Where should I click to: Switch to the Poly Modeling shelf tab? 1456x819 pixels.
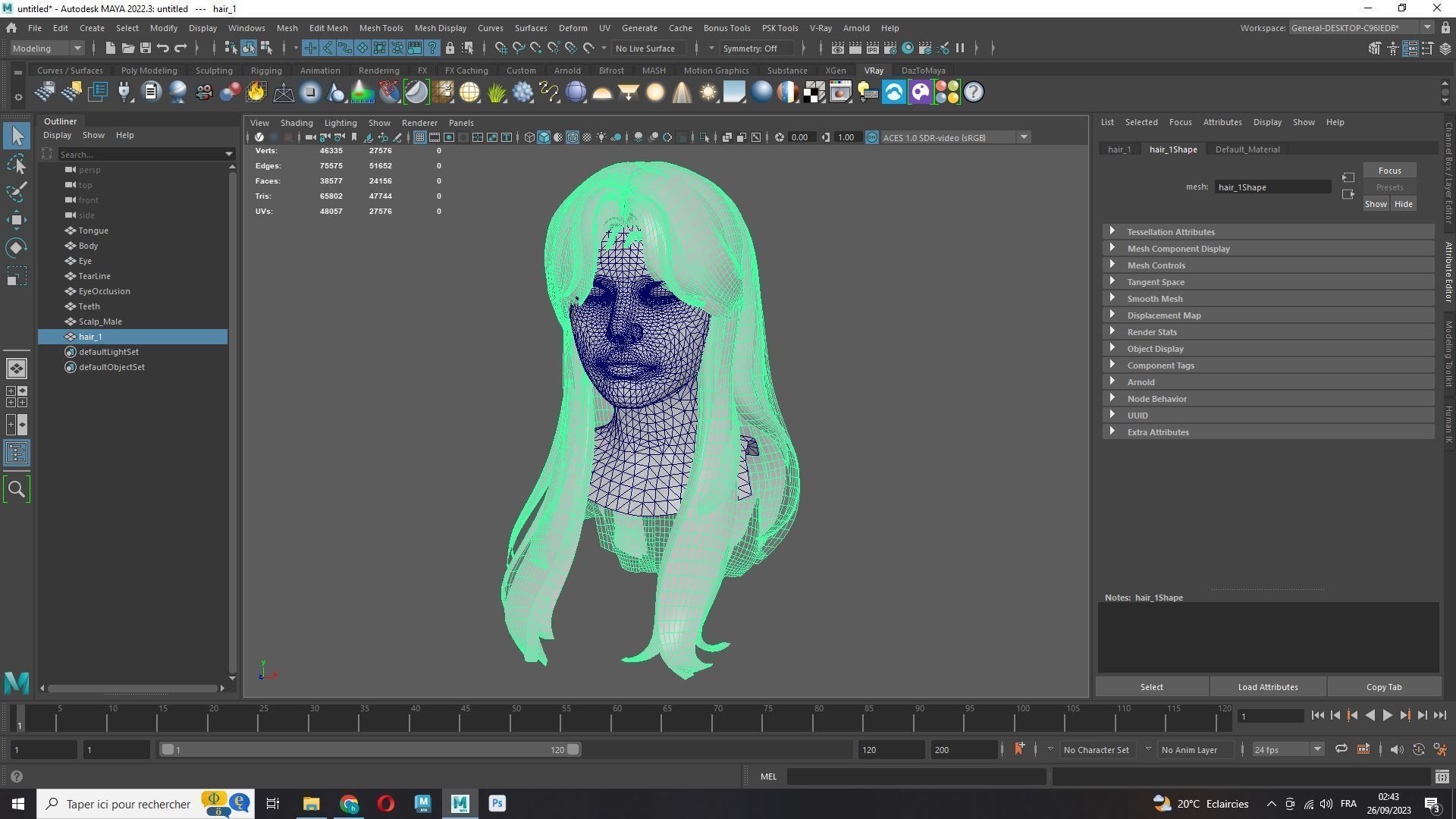pos(149,71)
